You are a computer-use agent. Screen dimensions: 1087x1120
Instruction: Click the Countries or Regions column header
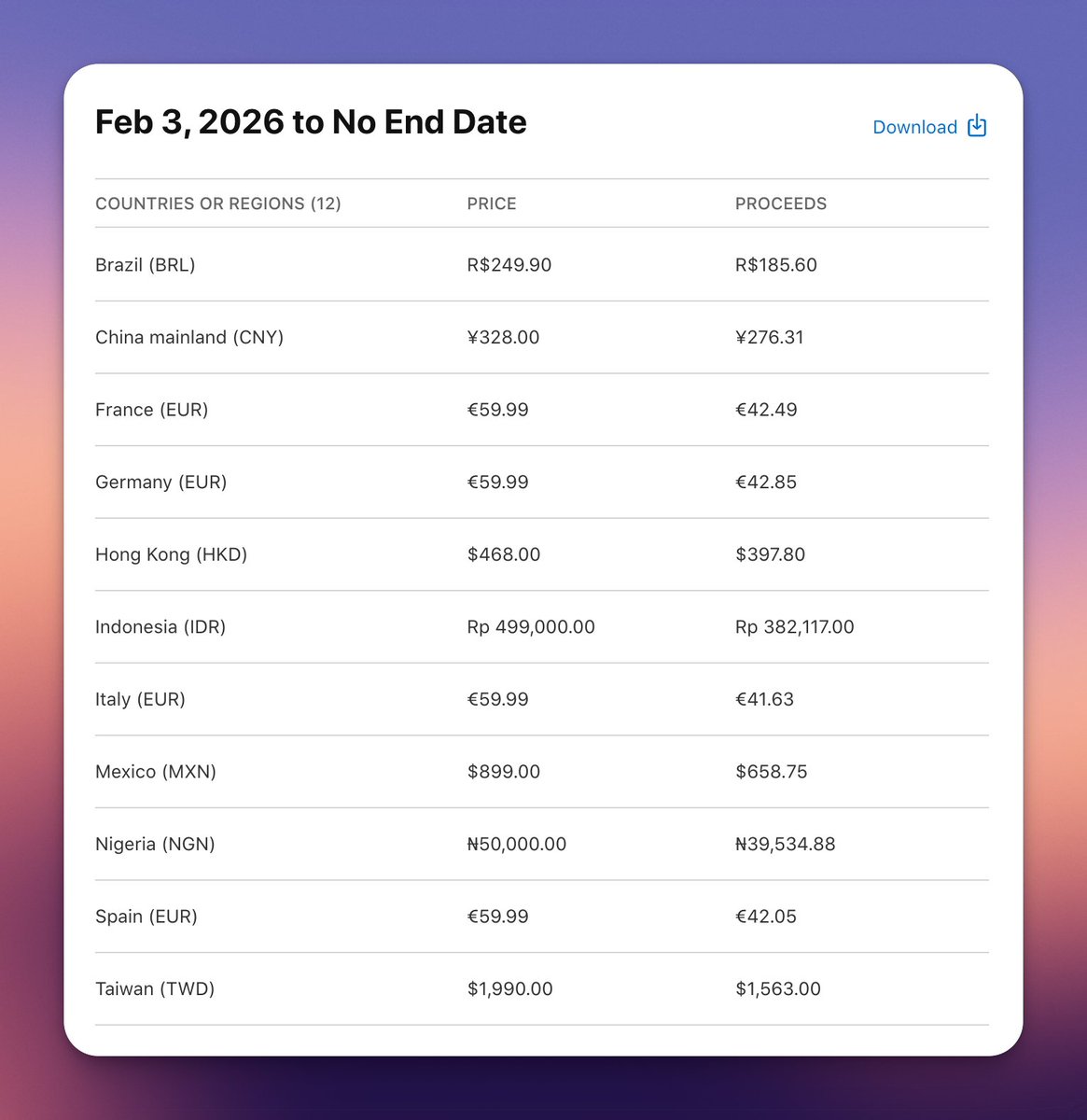coord(218,203)
